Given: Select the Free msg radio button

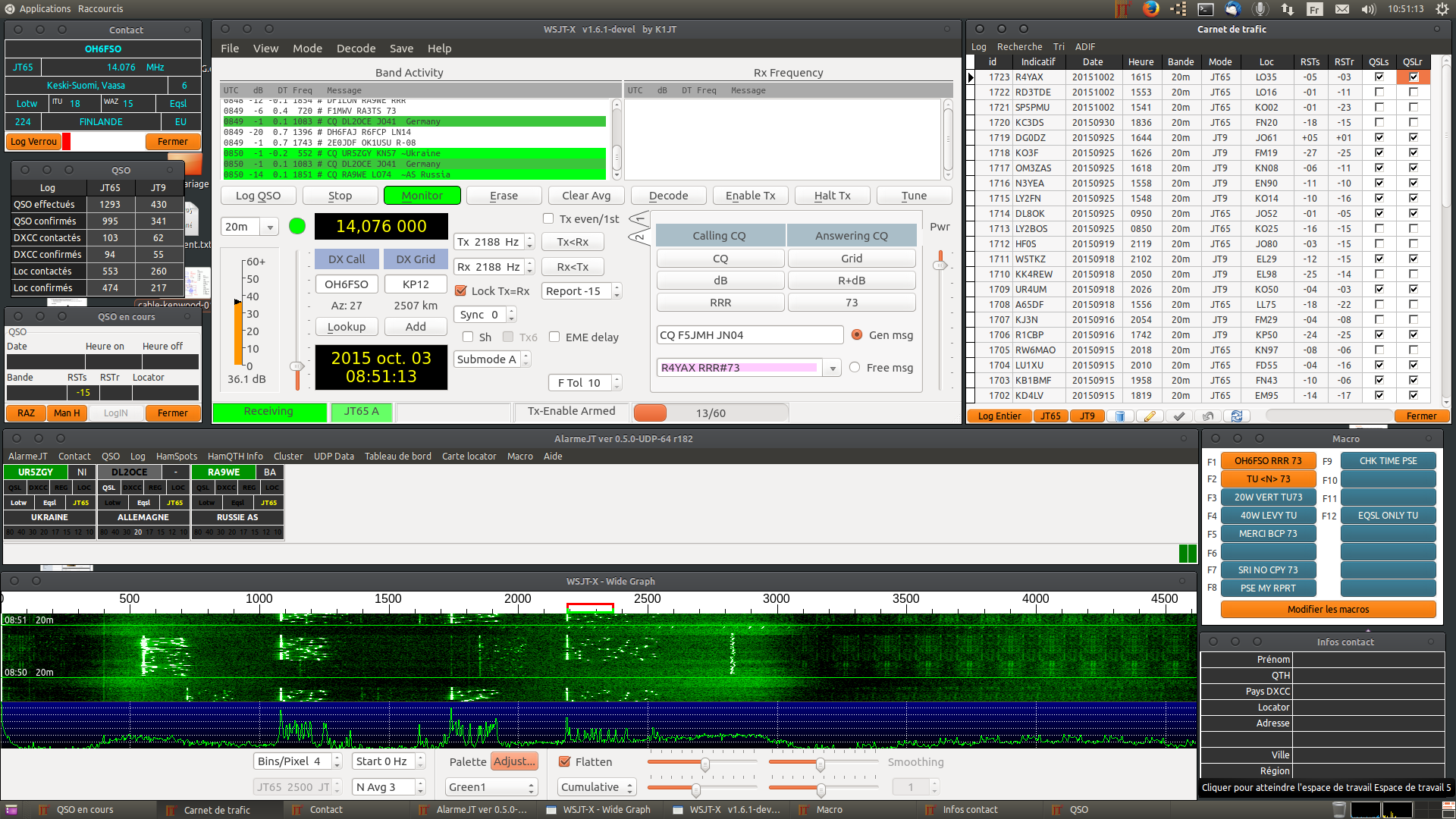Looking at the screenshot, I should click(x=855, y=368).
